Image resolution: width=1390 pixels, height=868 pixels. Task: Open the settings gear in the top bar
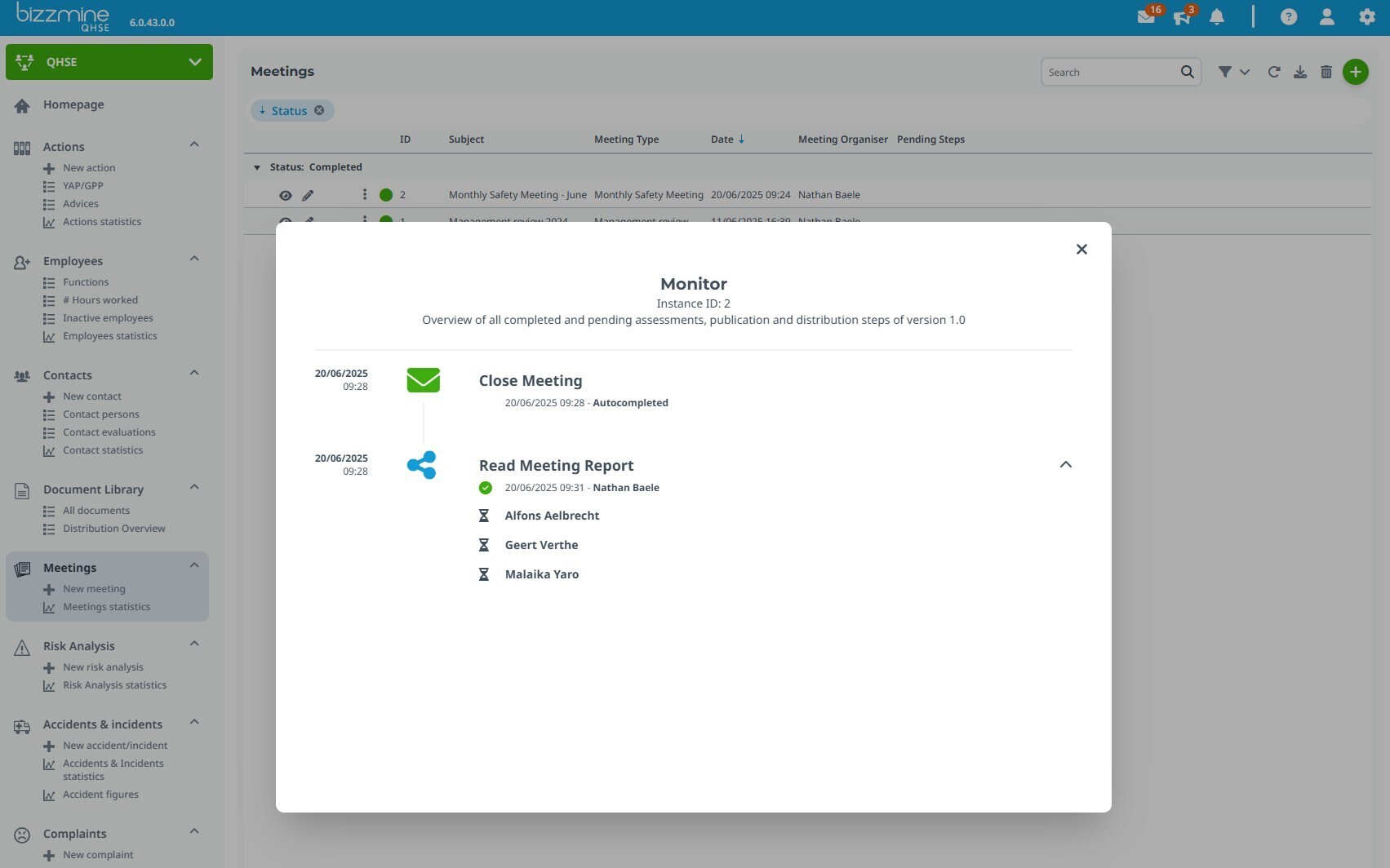(1366, 16)
